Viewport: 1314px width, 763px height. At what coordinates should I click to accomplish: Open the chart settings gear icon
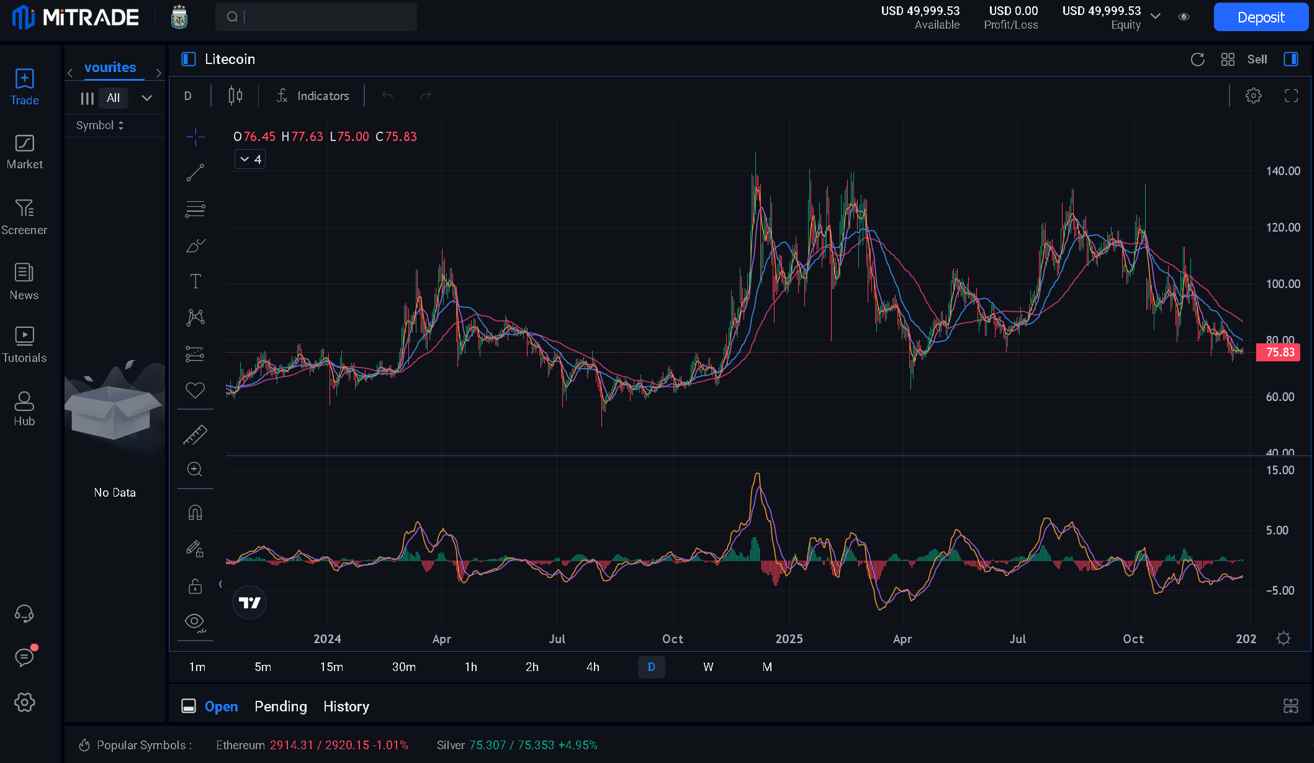pos(1253,96)
